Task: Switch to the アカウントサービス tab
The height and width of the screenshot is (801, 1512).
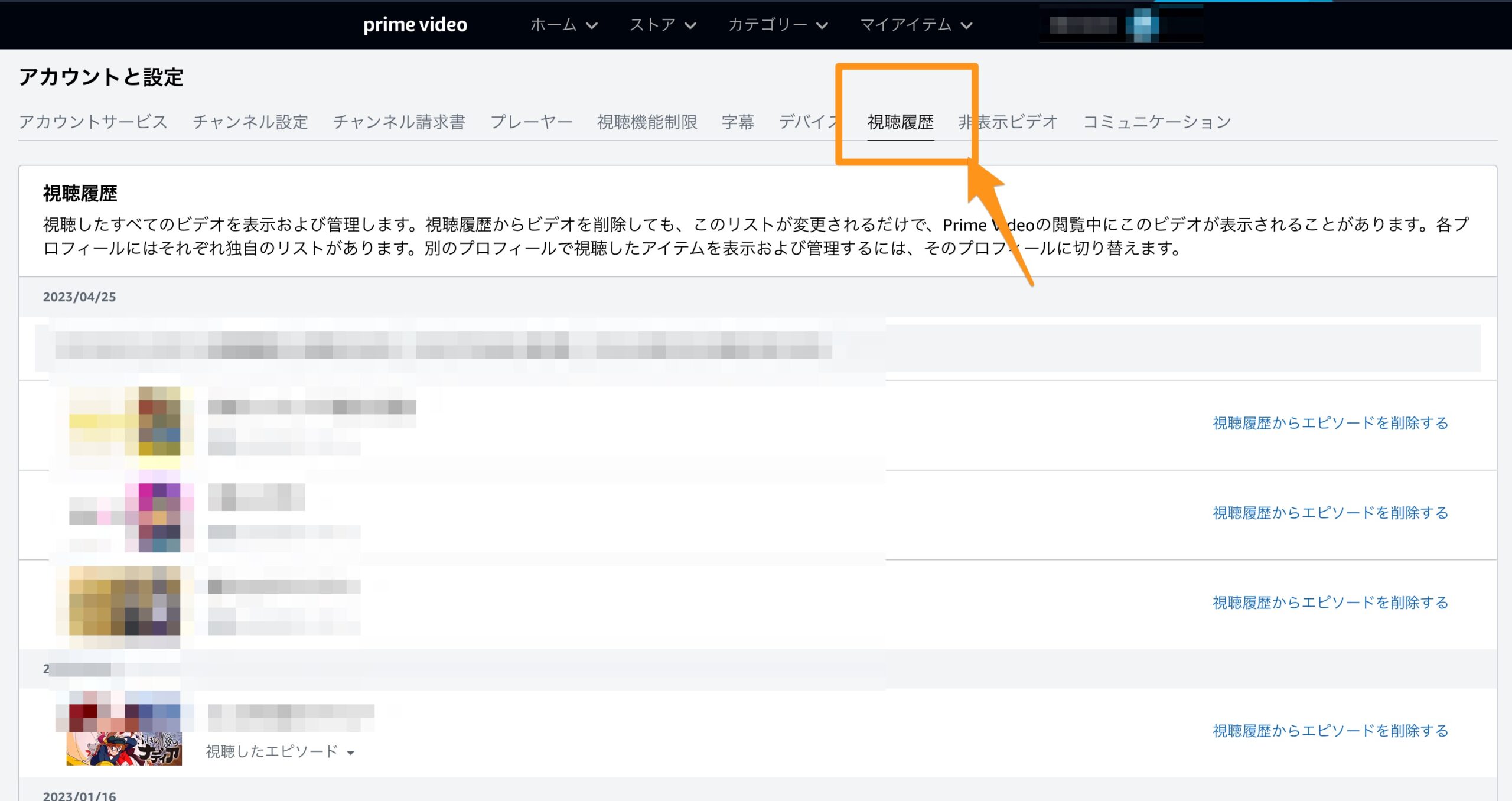Action: click(93, 122)
